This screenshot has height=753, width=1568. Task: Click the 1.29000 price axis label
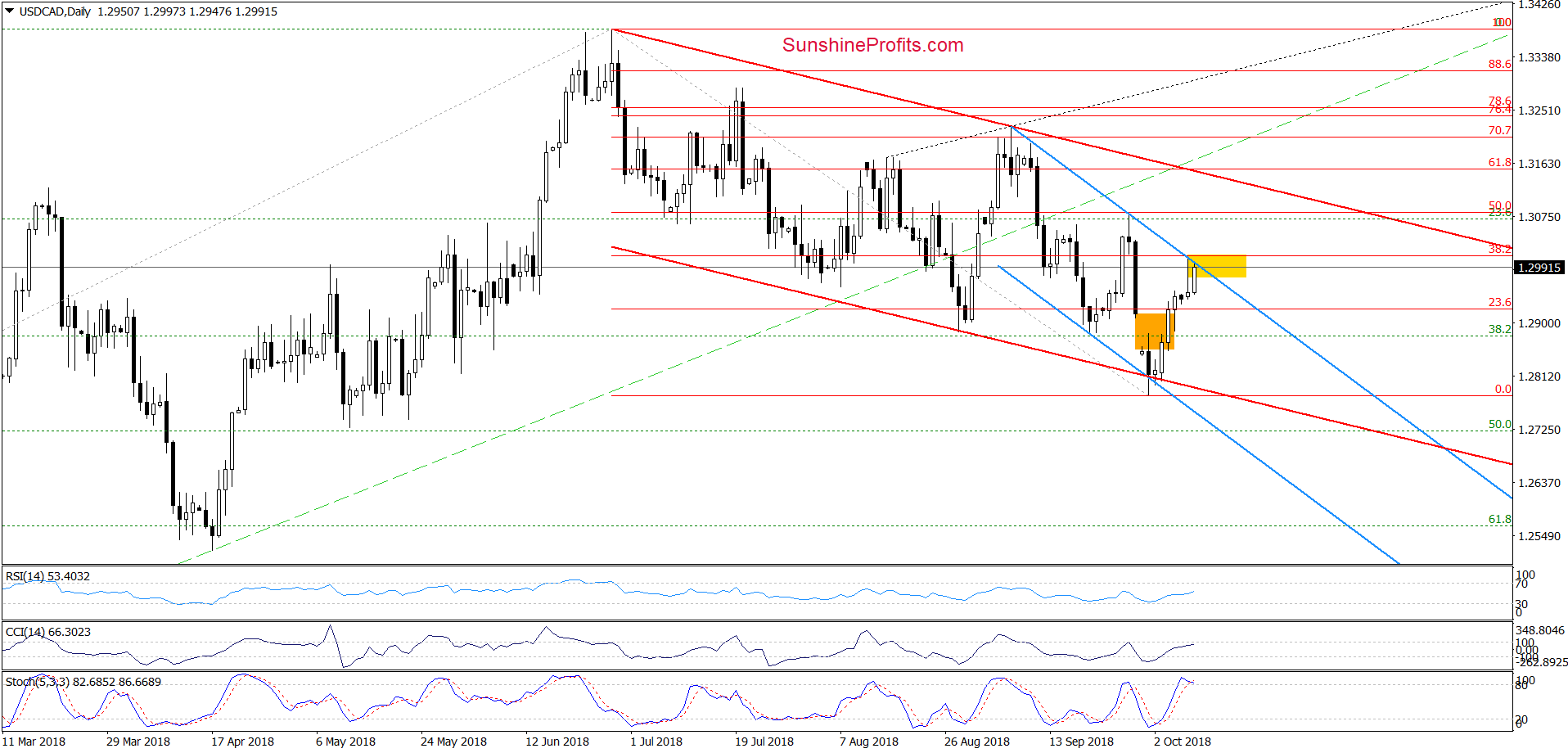click(x=1539, y=323)
